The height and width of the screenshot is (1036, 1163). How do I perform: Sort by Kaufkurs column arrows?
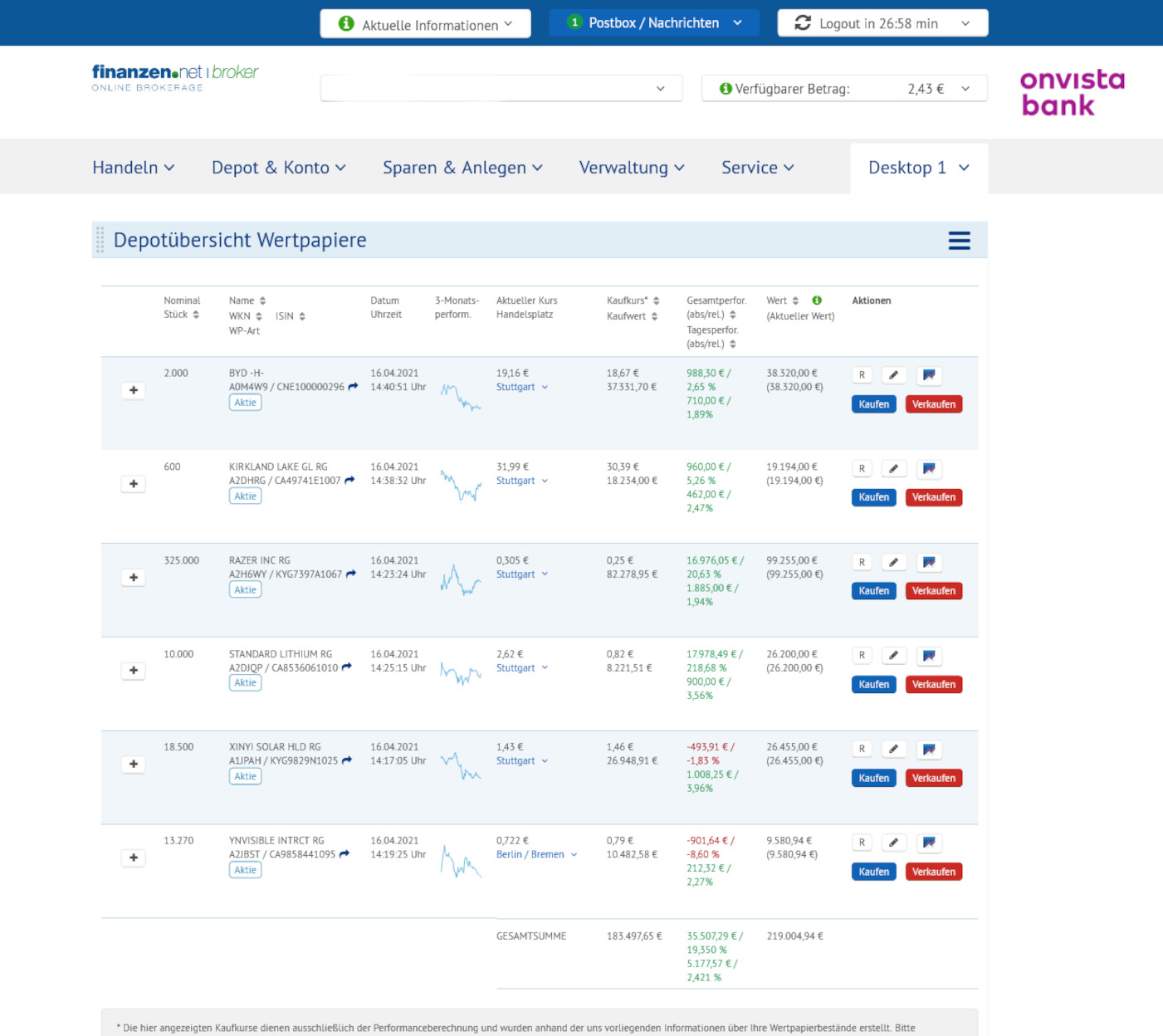pyautogui.click(x=656, y=301)
